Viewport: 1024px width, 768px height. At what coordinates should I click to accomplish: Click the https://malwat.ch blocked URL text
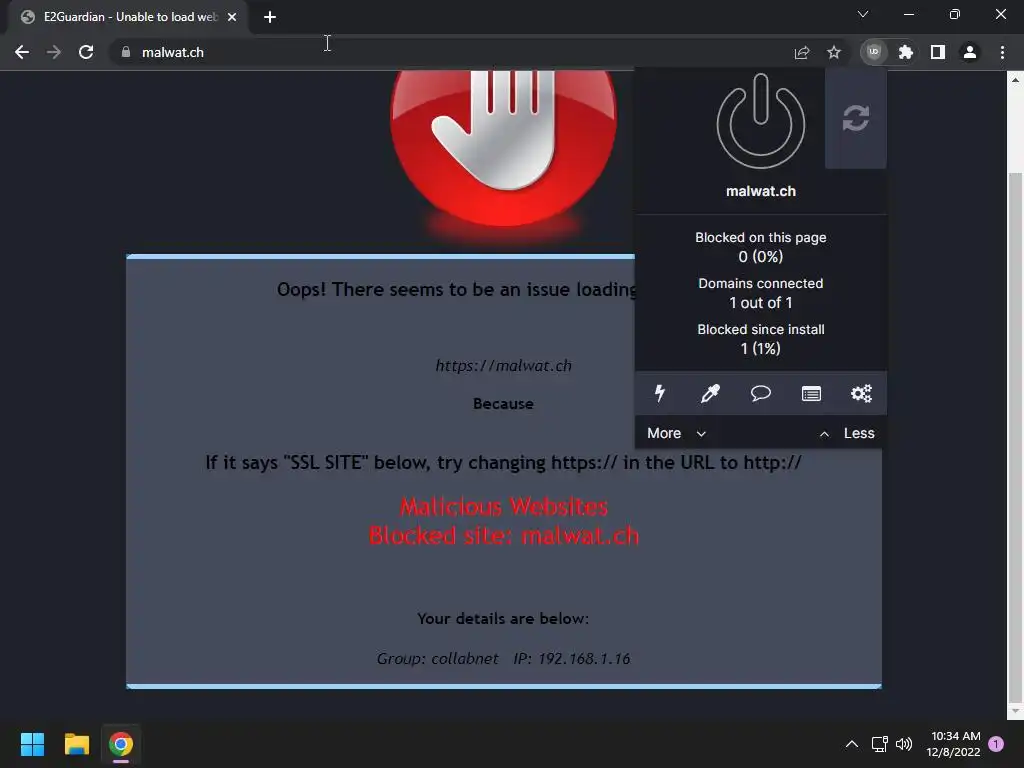coord(504,366)
